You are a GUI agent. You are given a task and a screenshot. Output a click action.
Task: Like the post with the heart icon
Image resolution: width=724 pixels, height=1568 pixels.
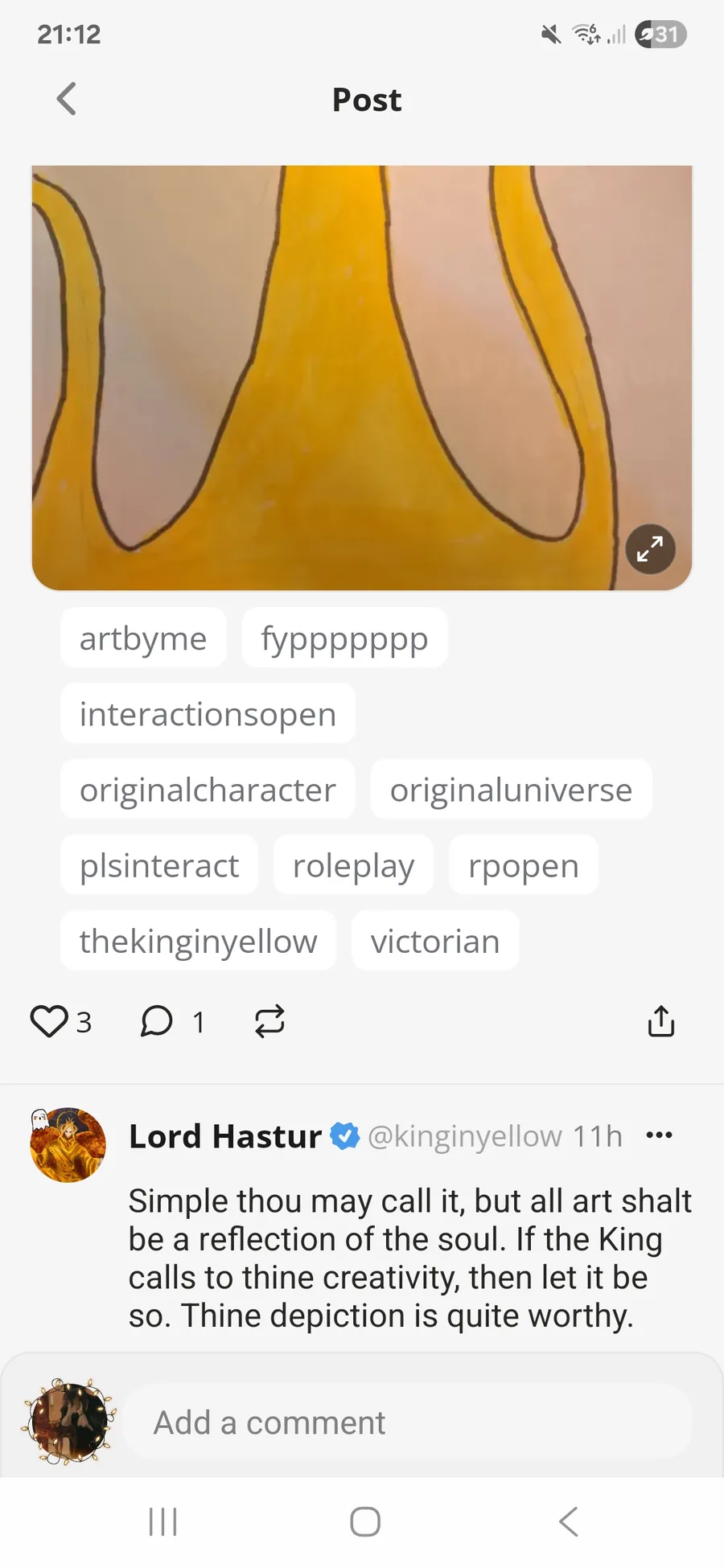pyautogui.click(x=49, y=1021)
